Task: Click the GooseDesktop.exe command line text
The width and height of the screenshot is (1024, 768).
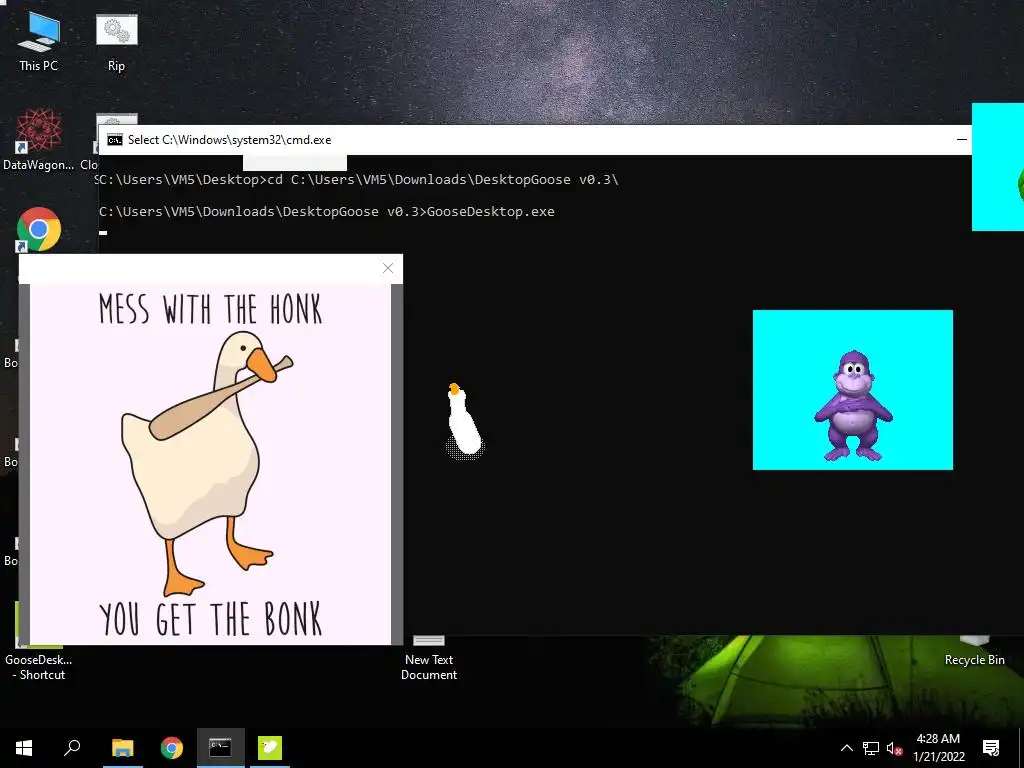Action: tap(490, 212)
